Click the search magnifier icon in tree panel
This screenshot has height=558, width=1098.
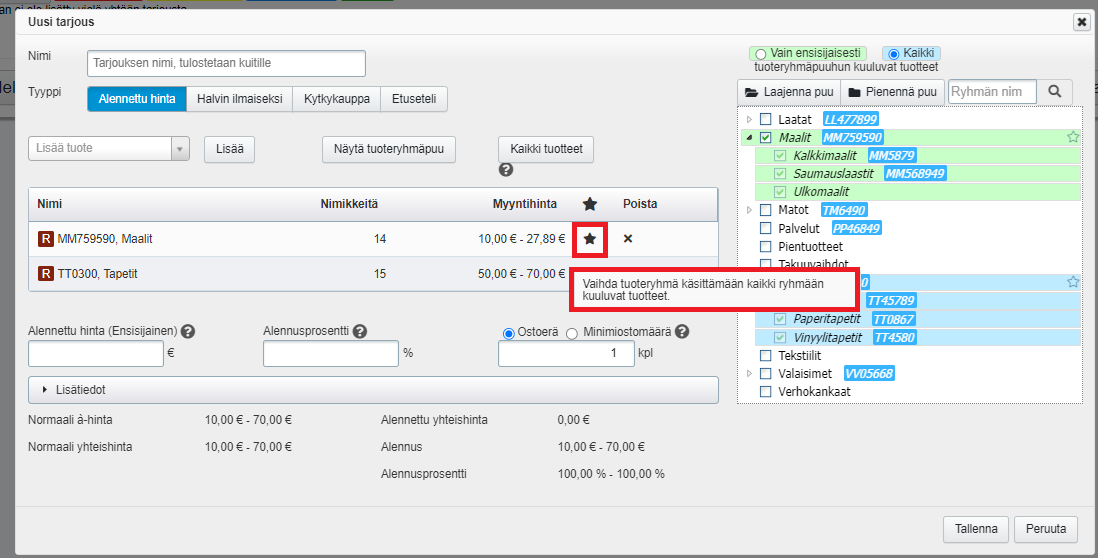tap(1054, 92)
